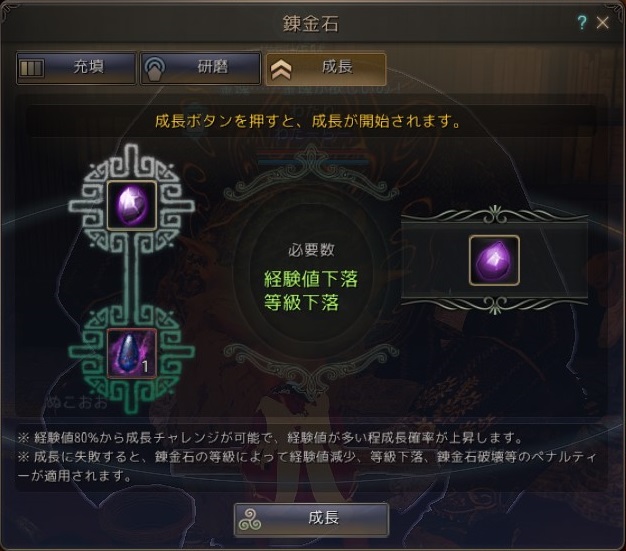Click the 錬金石 window title bar
The image size is (626, 551).
coord(311,23)
